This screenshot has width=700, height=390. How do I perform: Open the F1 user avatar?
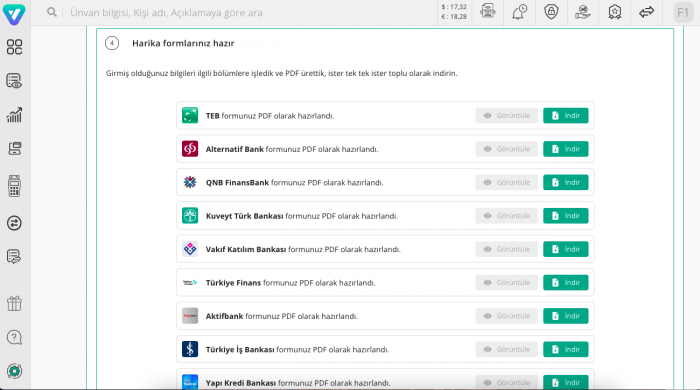point(683,12)
